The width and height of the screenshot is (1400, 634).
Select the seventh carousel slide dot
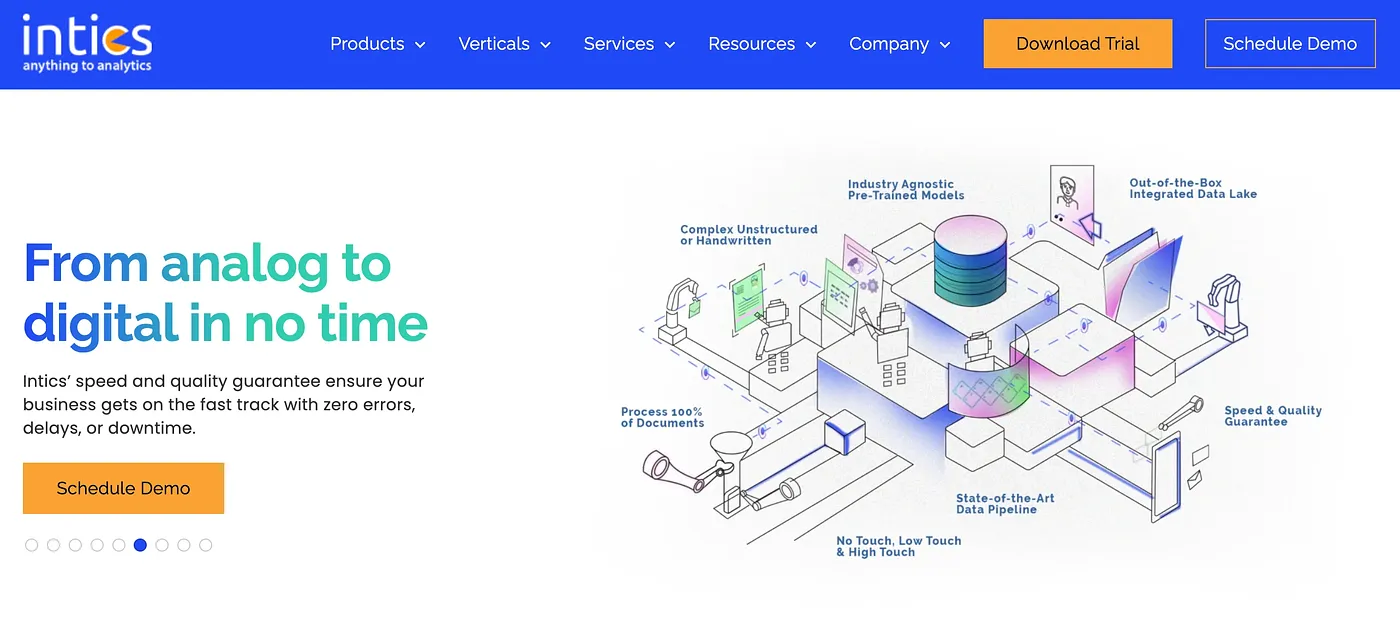pos(162,545)
